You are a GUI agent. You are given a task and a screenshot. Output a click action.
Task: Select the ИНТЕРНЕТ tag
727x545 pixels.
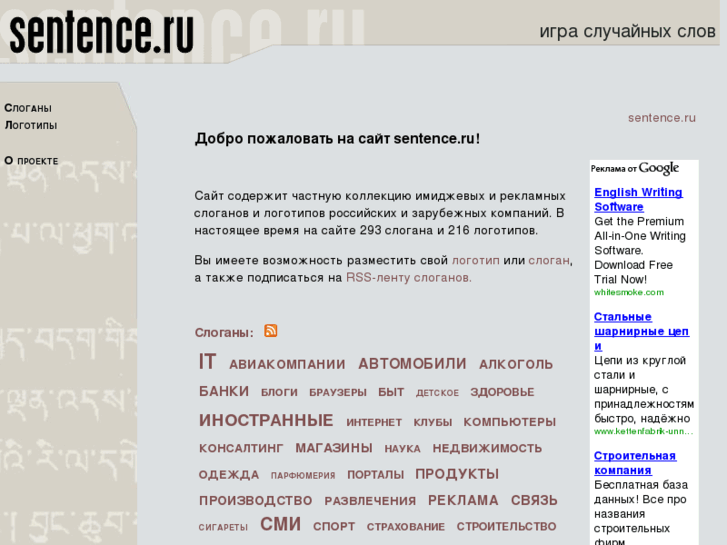374,422
